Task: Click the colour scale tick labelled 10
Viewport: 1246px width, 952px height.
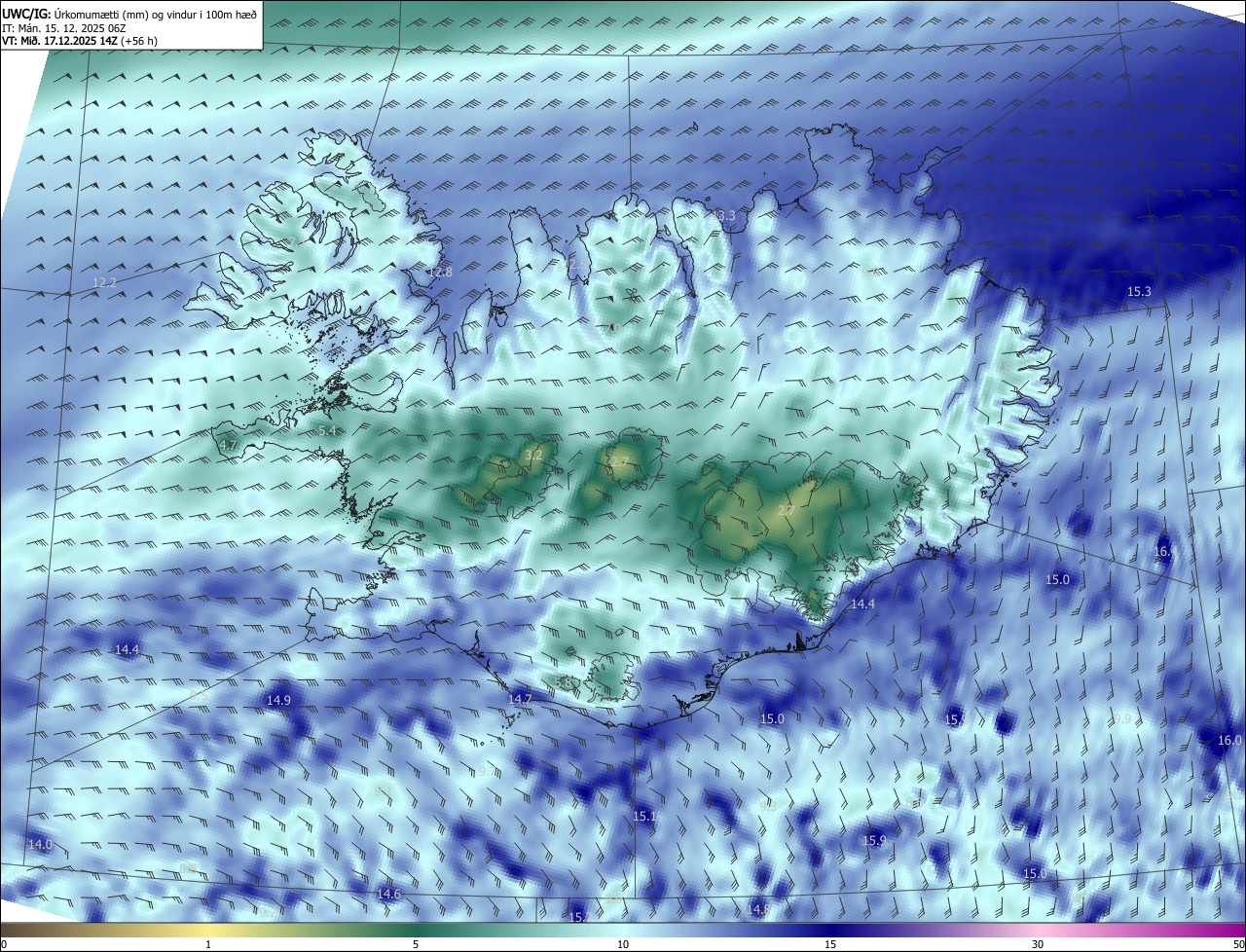Action: click(x=623, y=944)
